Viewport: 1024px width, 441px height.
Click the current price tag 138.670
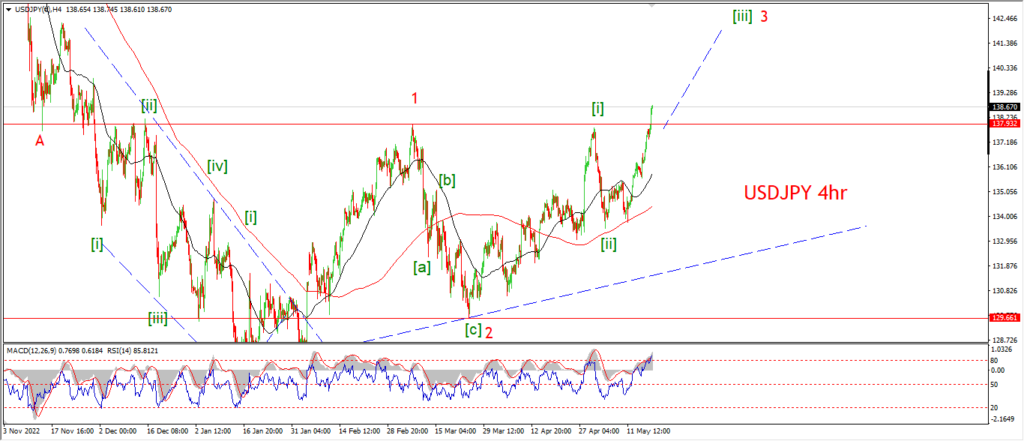pos(1003,107)
